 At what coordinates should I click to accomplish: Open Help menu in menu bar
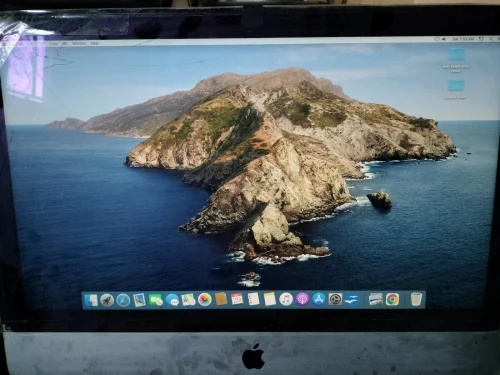(x=95, y=44)
